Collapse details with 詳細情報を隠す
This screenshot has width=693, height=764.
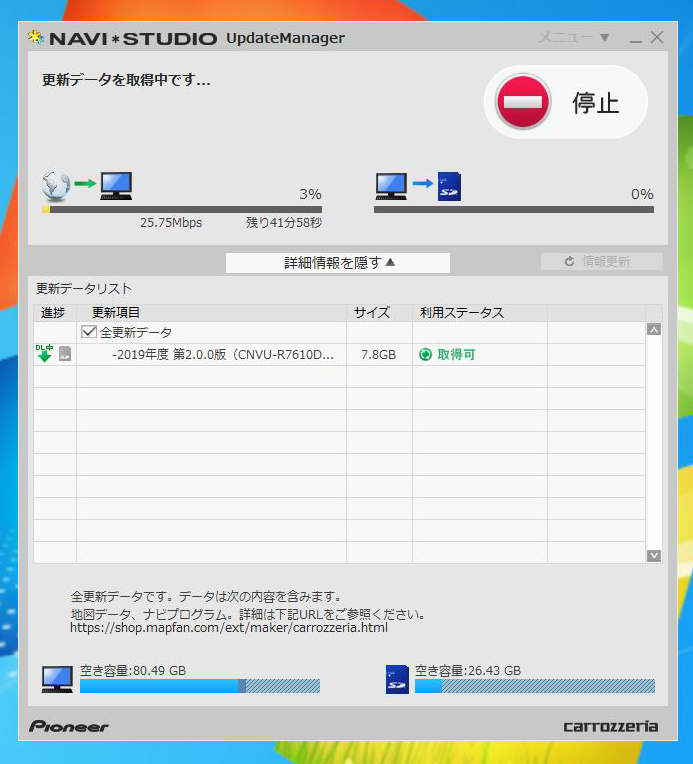338,263
